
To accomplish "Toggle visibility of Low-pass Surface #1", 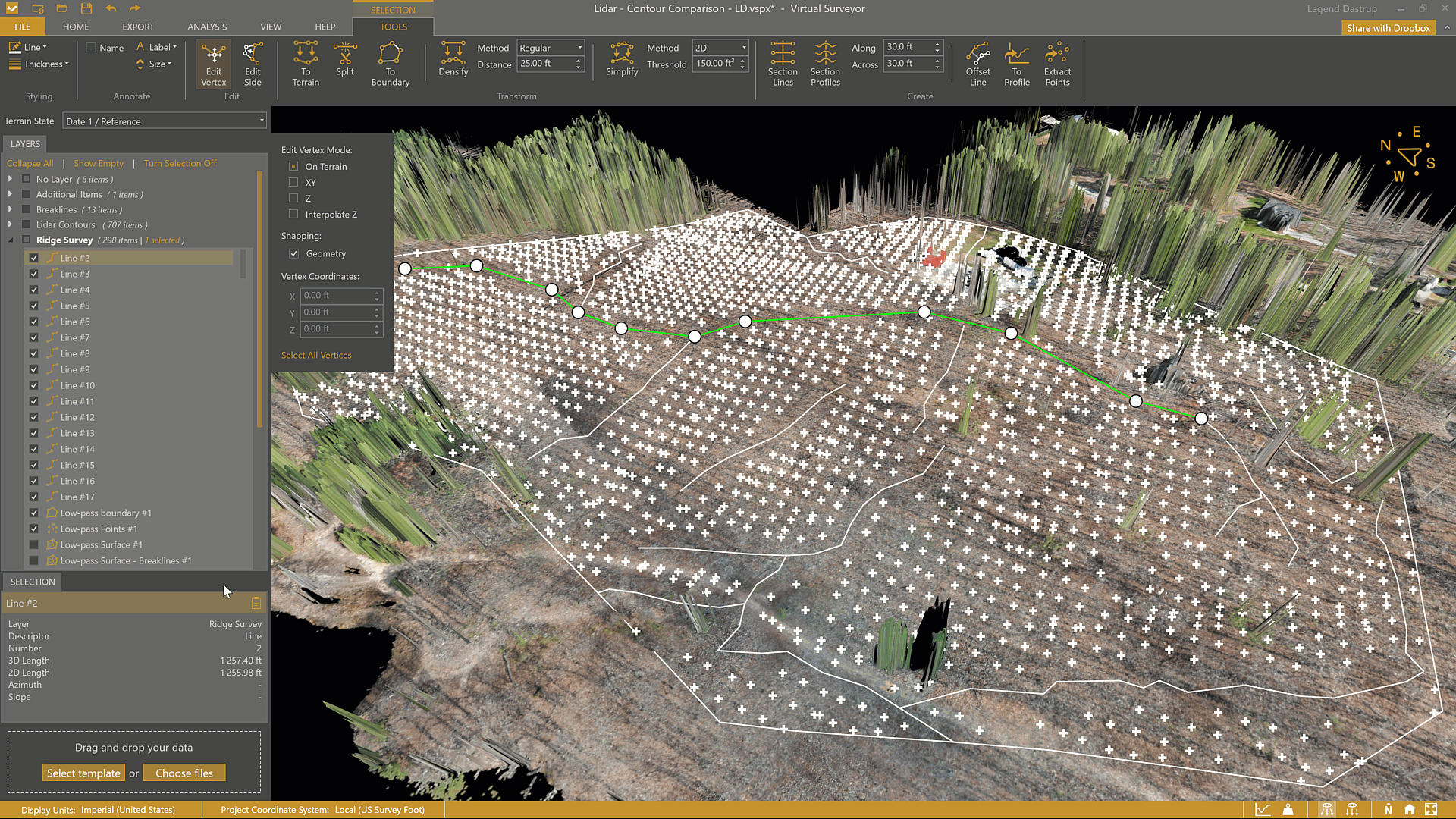I will (33, 545).
